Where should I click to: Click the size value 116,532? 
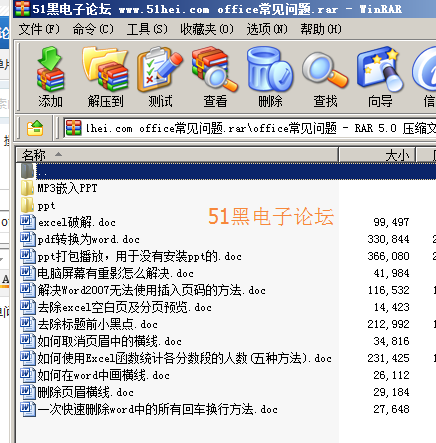click(x=388, y=290)
